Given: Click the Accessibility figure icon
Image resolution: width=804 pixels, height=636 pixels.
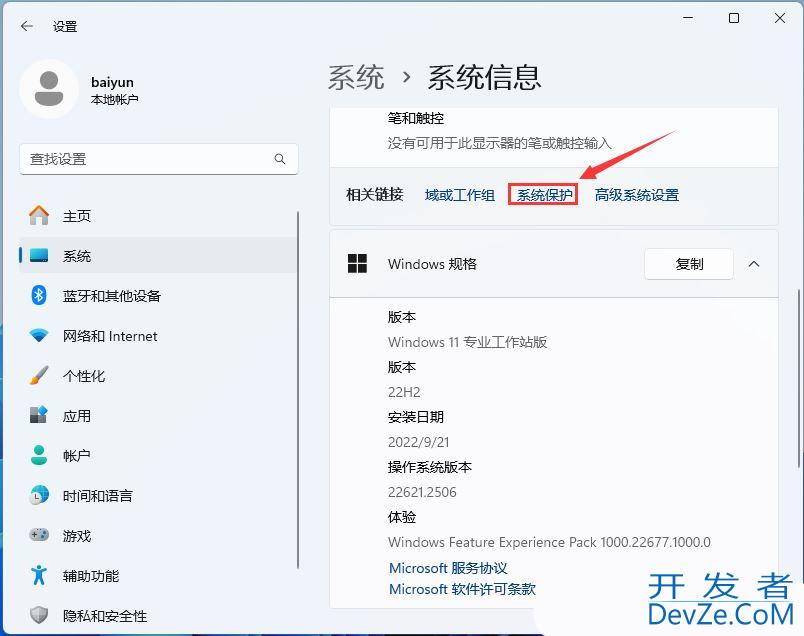Looking at the screenshot, I should [x=39, y=575].
